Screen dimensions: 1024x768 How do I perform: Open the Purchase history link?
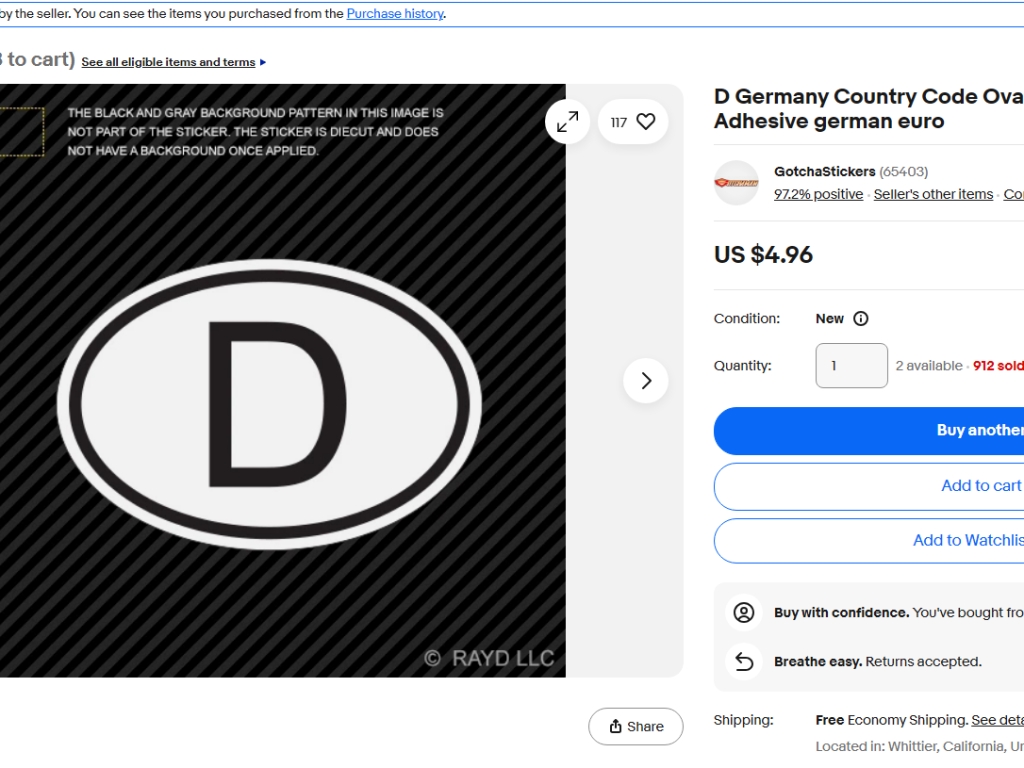tap(395, 14)
